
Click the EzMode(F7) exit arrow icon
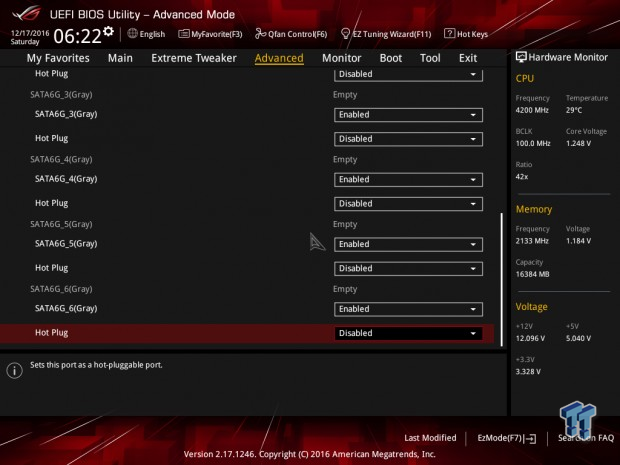click(531, 438)
